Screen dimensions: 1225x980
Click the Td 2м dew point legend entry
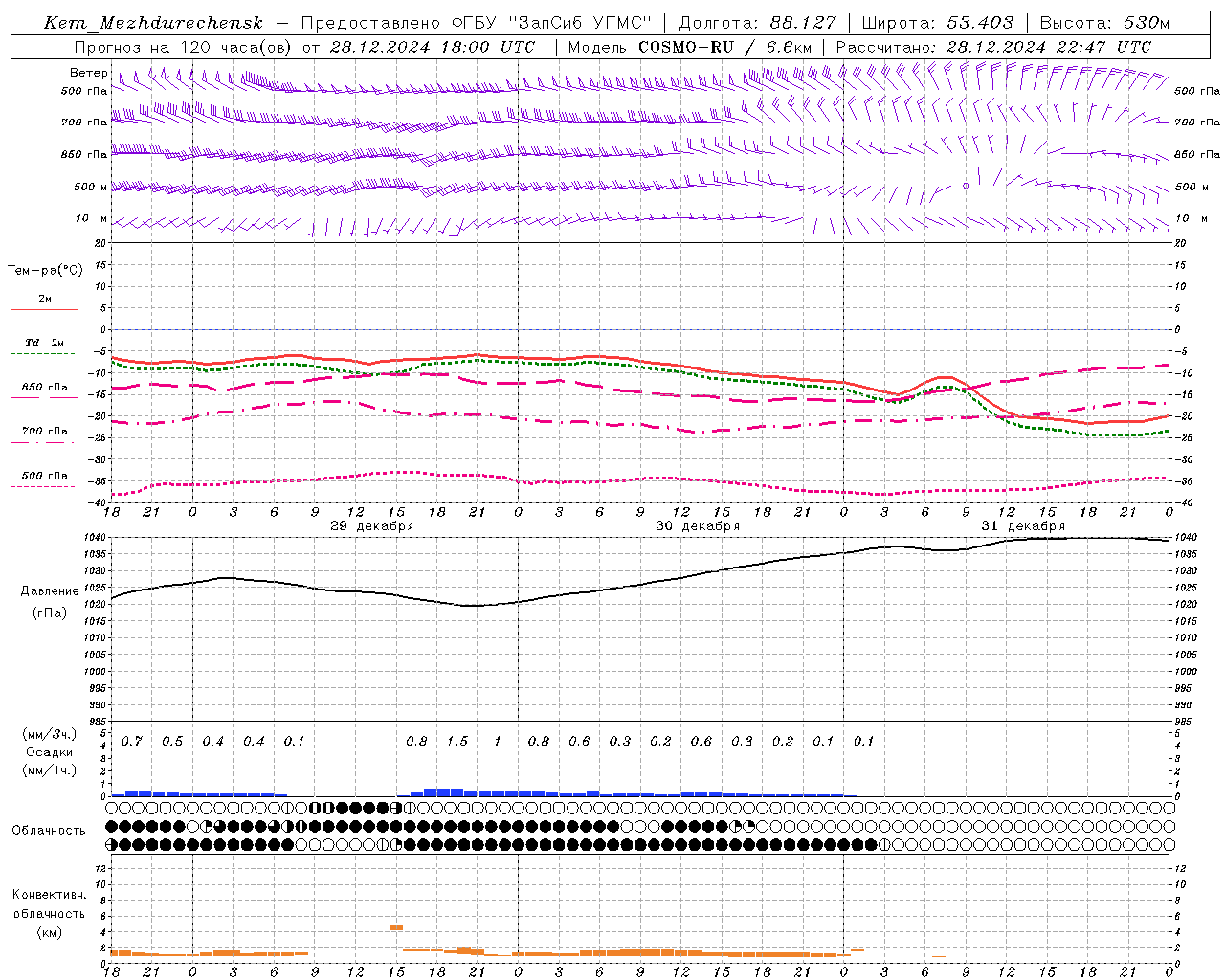pyautogui.click(x=45, y=343)
